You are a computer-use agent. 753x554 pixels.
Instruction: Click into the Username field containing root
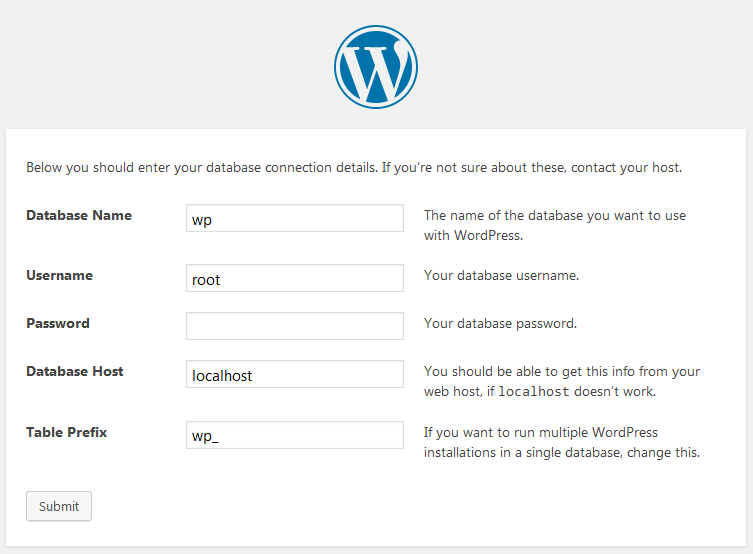(x=294, y=278)
